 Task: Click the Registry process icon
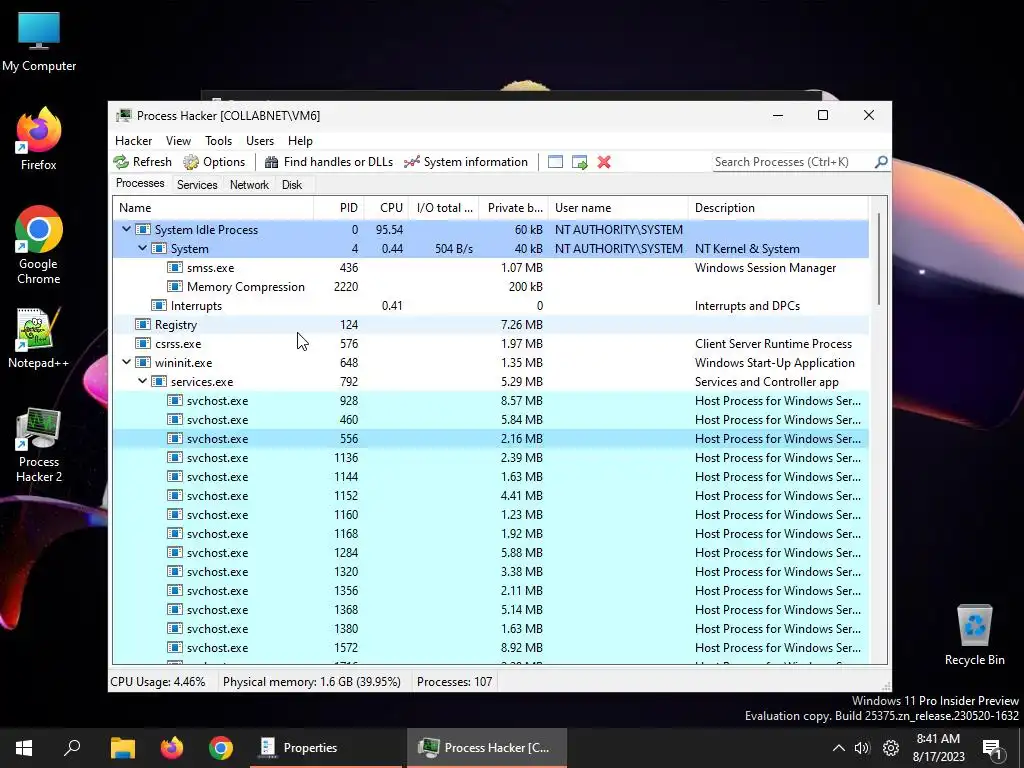(x=142, y=325)
